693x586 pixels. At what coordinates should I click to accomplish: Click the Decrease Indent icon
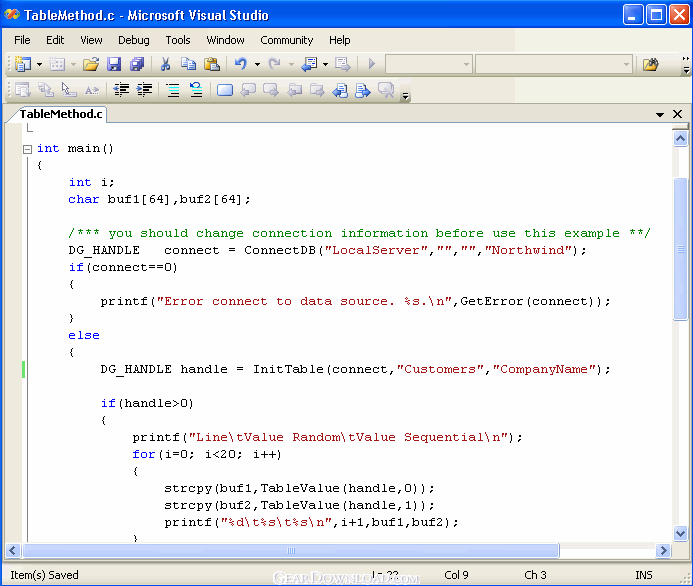pyautogui.click(x=122, y=90)
